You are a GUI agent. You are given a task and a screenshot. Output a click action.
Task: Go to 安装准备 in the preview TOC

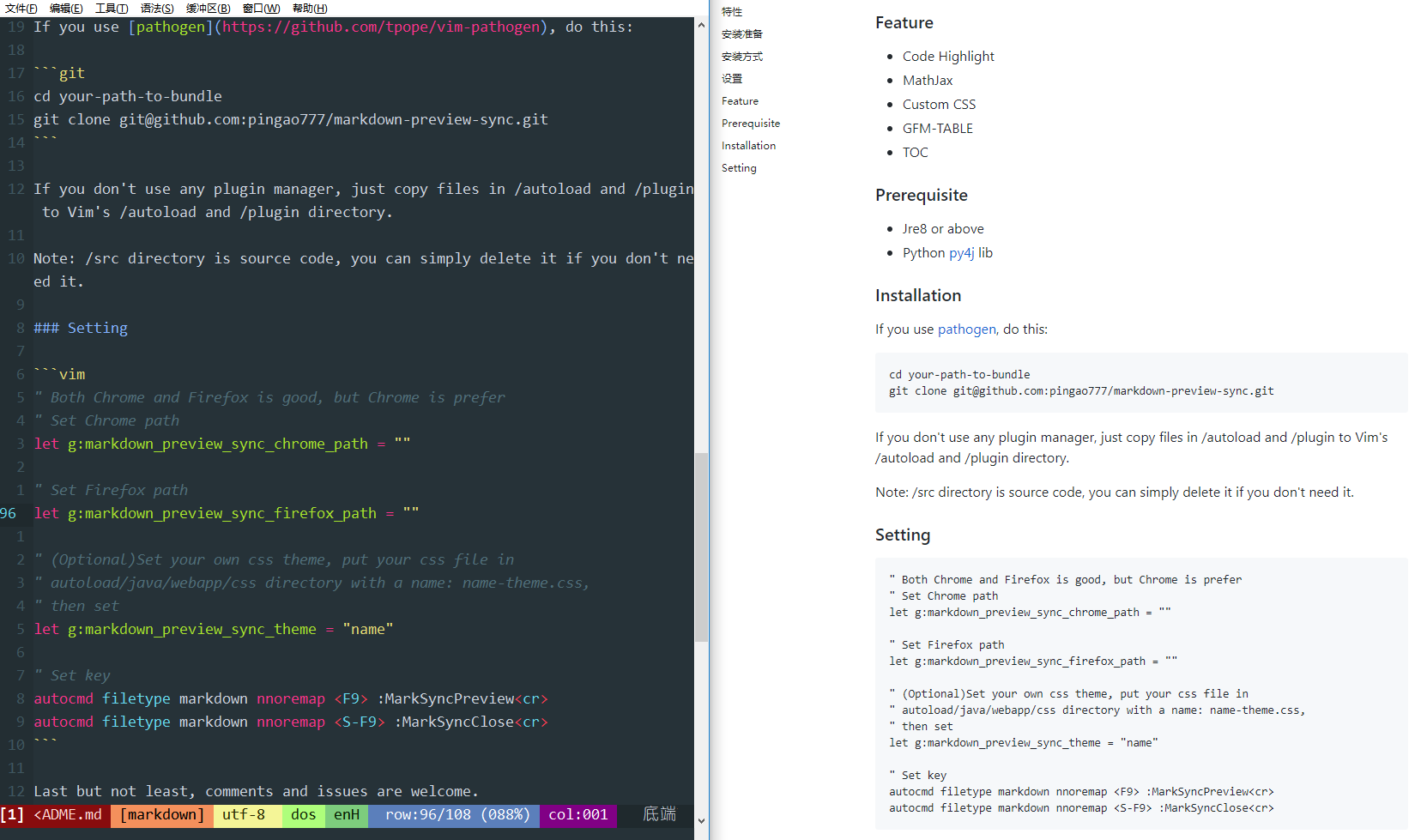click(742, 34)
